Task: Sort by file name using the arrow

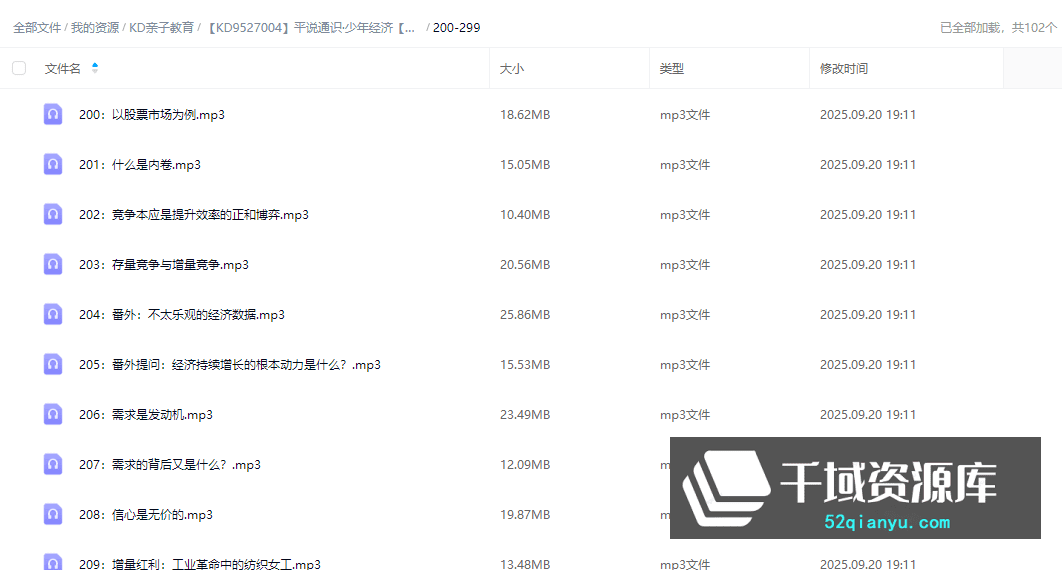Action: 95,68
